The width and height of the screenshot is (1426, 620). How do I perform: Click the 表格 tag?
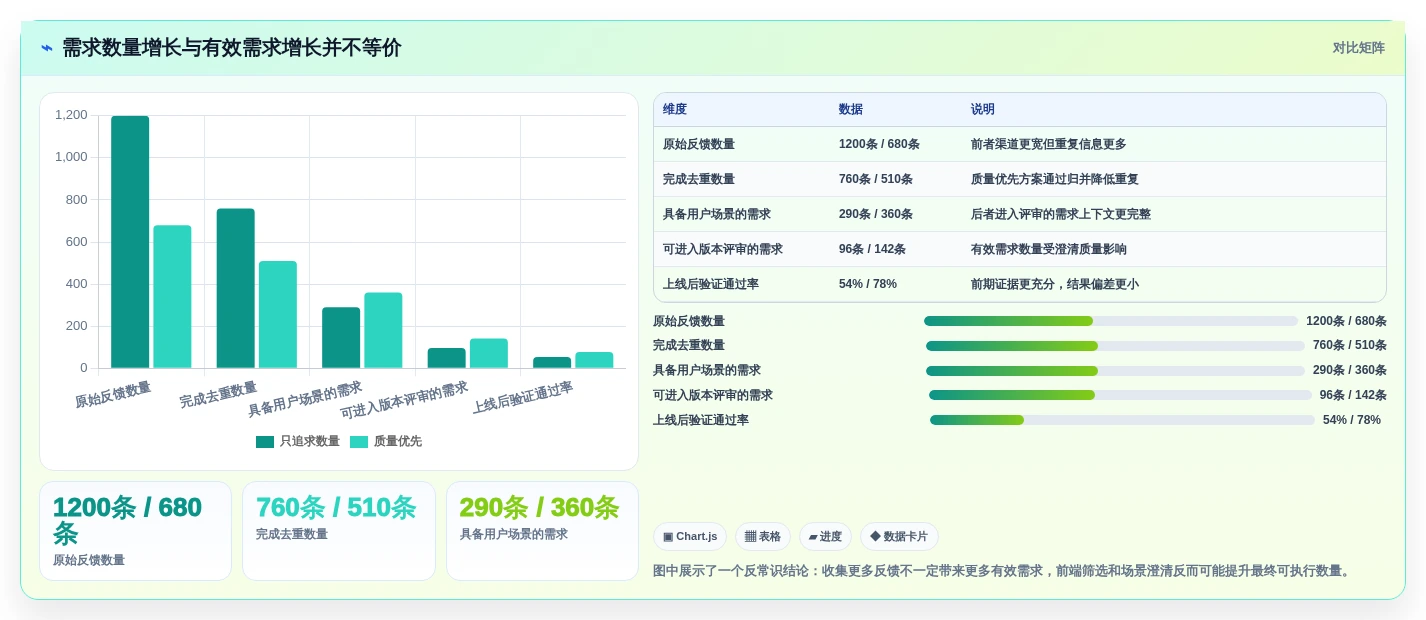tap(762, 537)
